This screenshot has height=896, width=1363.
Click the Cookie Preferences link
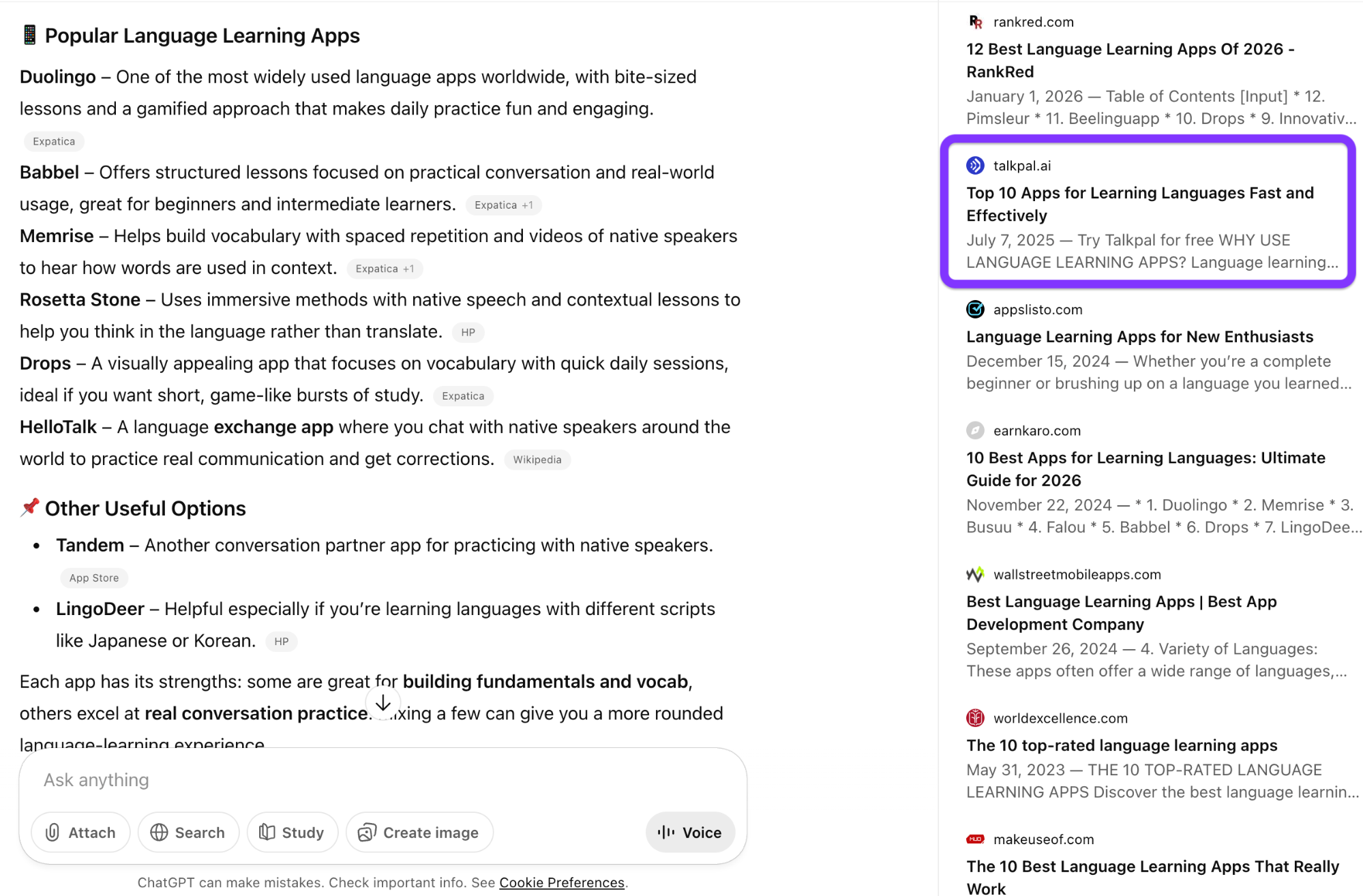pyautogui.click(x=561, y=882)
